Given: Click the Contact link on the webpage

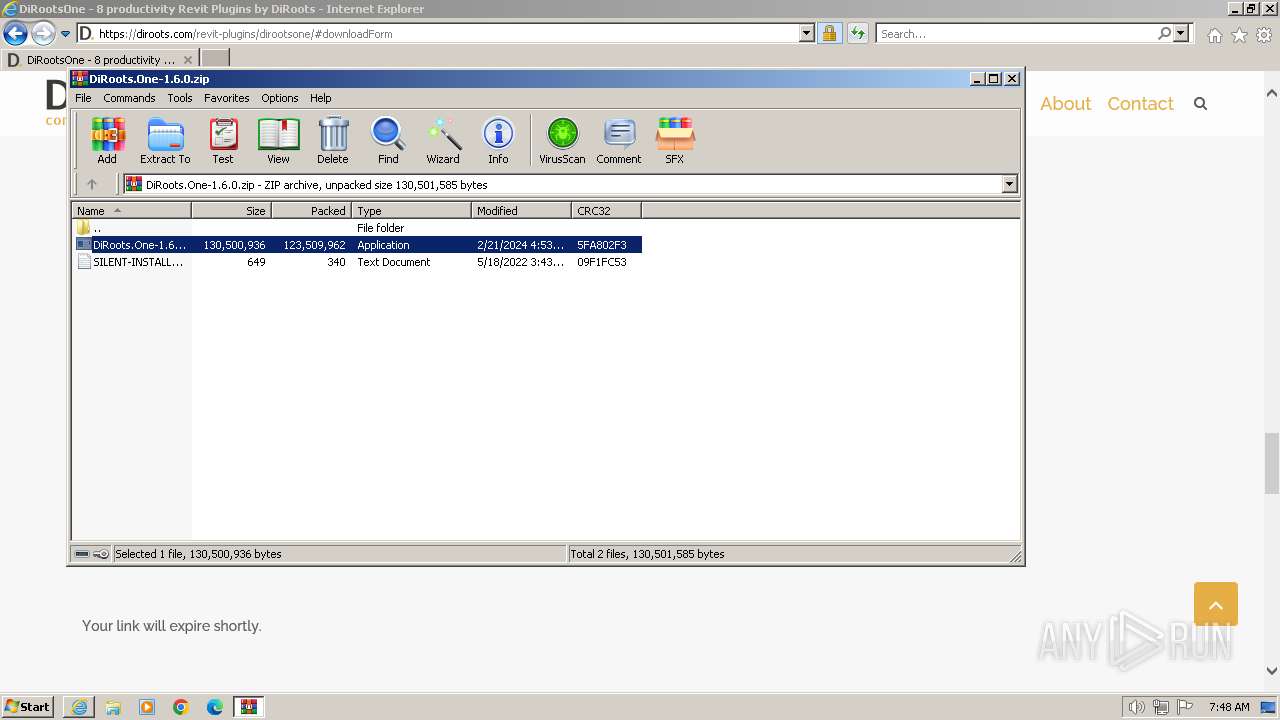Looking at the screenshot, I should click(x=1140, y=104).
